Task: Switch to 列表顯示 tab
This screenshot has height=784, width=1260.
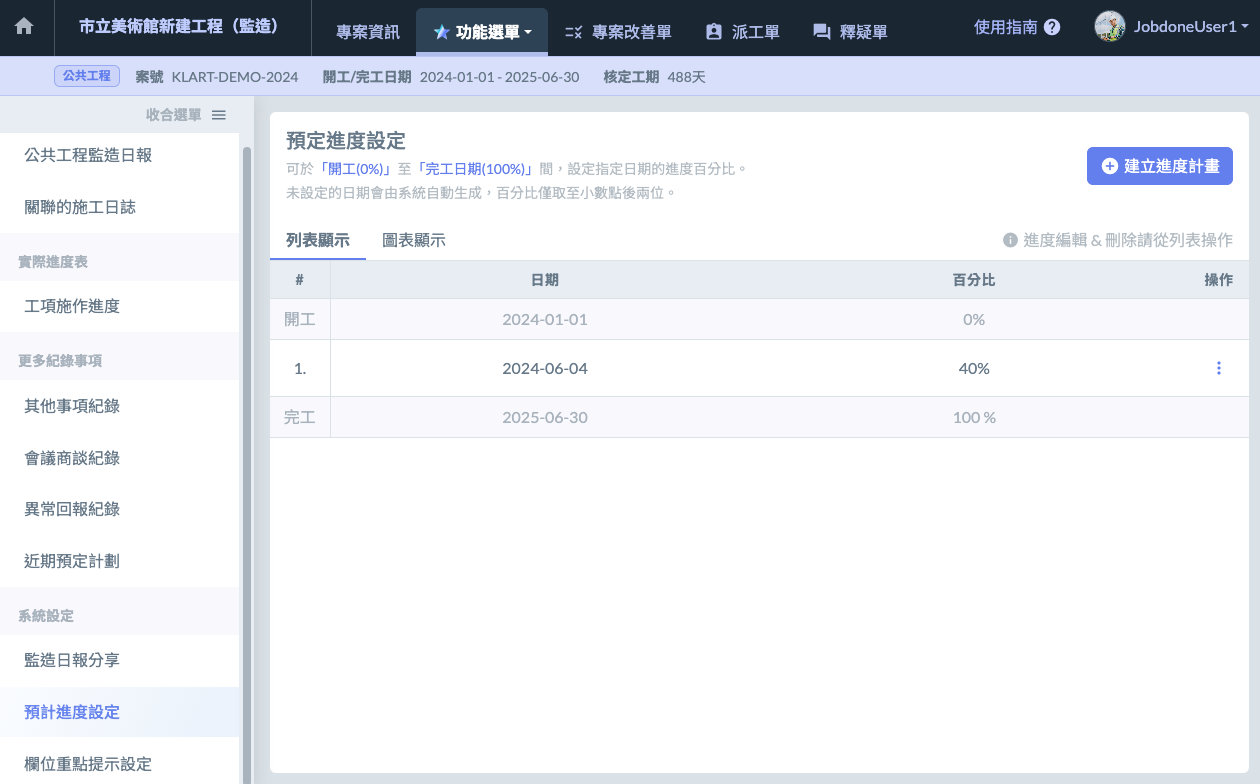Action: (x=318, y=240)
